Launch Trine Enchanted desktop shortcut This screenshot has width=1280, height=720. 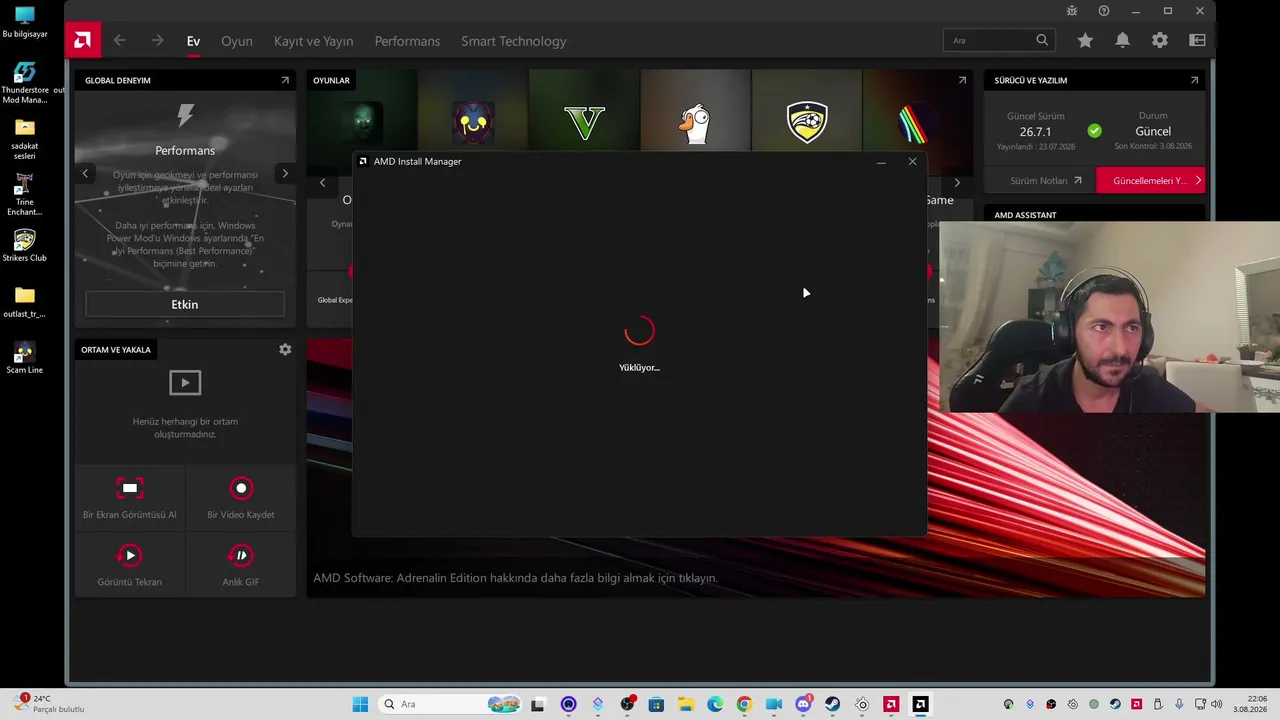[x=25, y=195]
